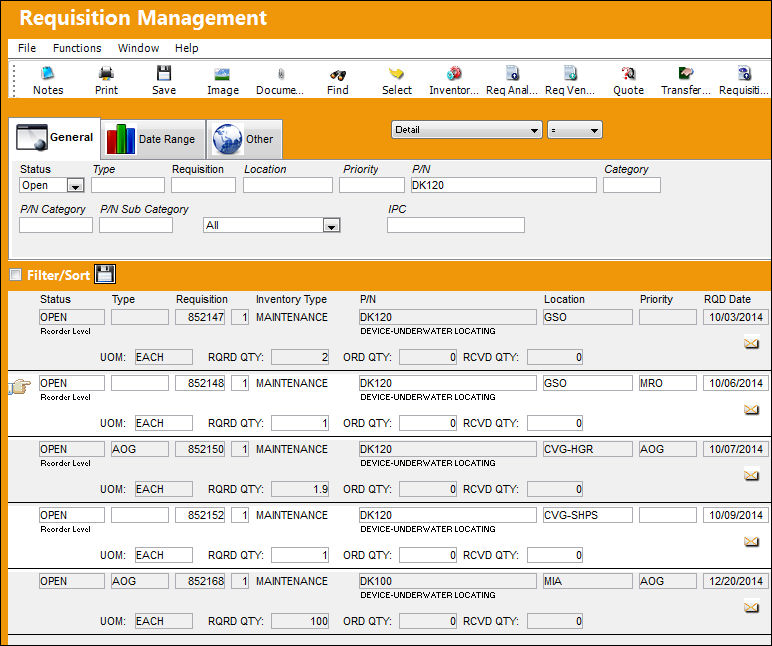Click the pointing hand row indicator

pos(20,387)
